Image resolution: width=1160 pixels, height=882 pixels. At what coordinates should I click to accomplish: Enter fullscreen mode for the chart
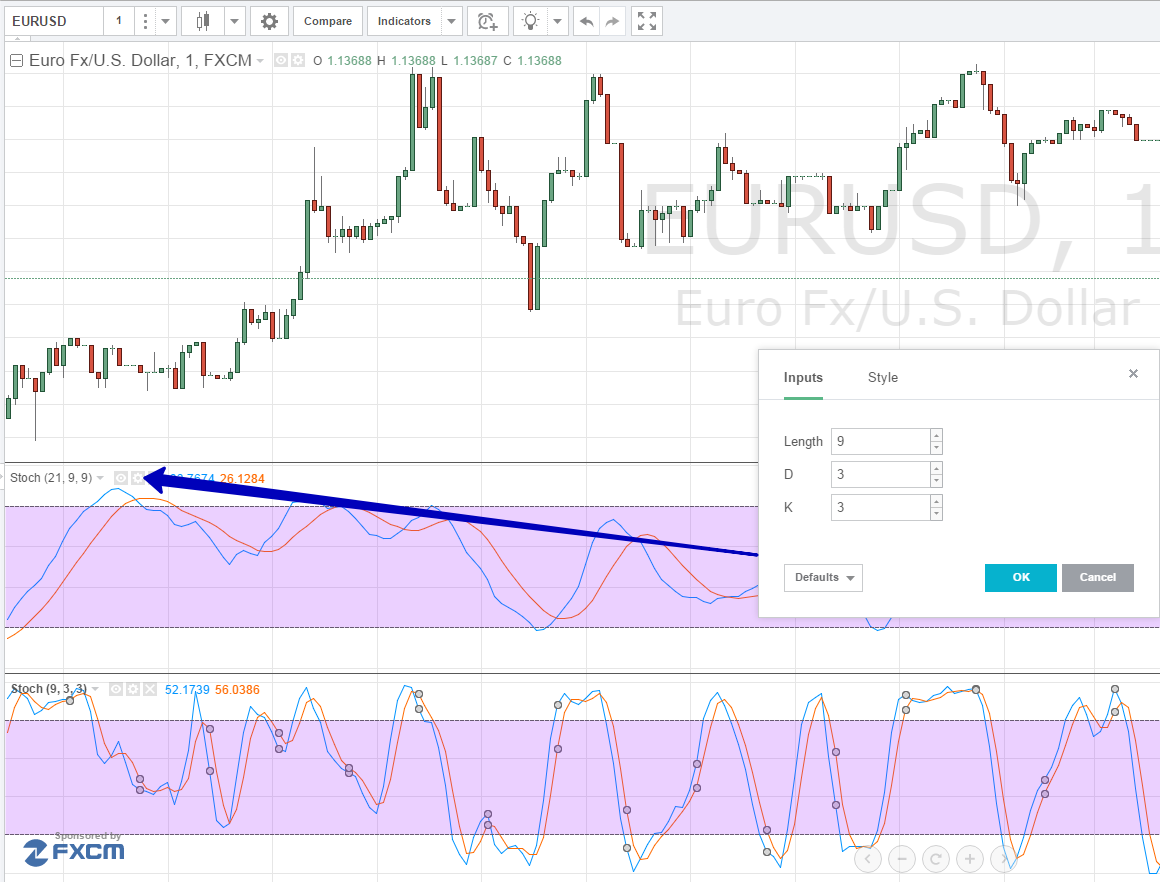tap(647, 21)
